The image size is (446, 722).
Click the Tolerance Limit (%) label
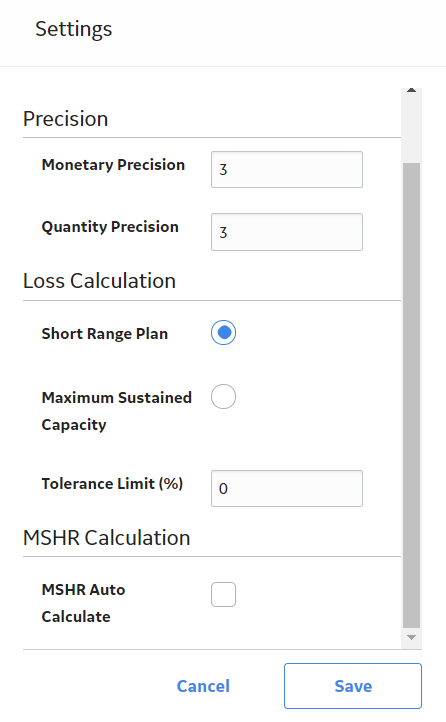[112, 484]
